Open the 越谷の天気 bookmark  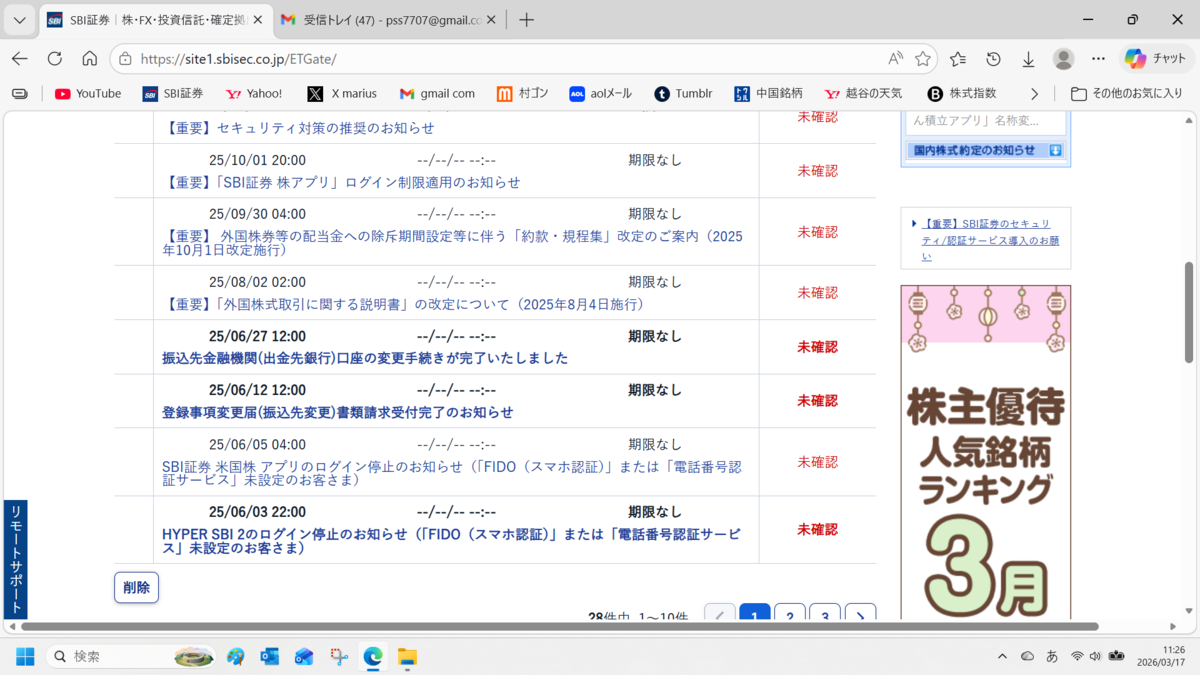(x=863, y=93)
